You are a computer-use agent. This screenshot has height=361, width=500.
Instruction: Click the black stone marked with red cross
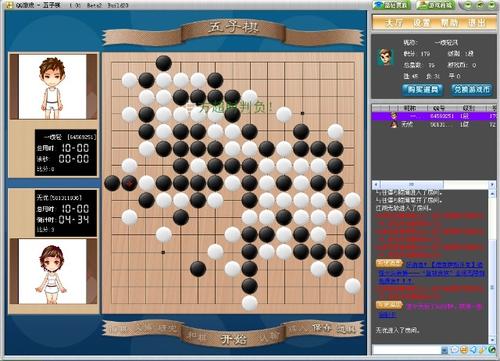pos(129,183)
